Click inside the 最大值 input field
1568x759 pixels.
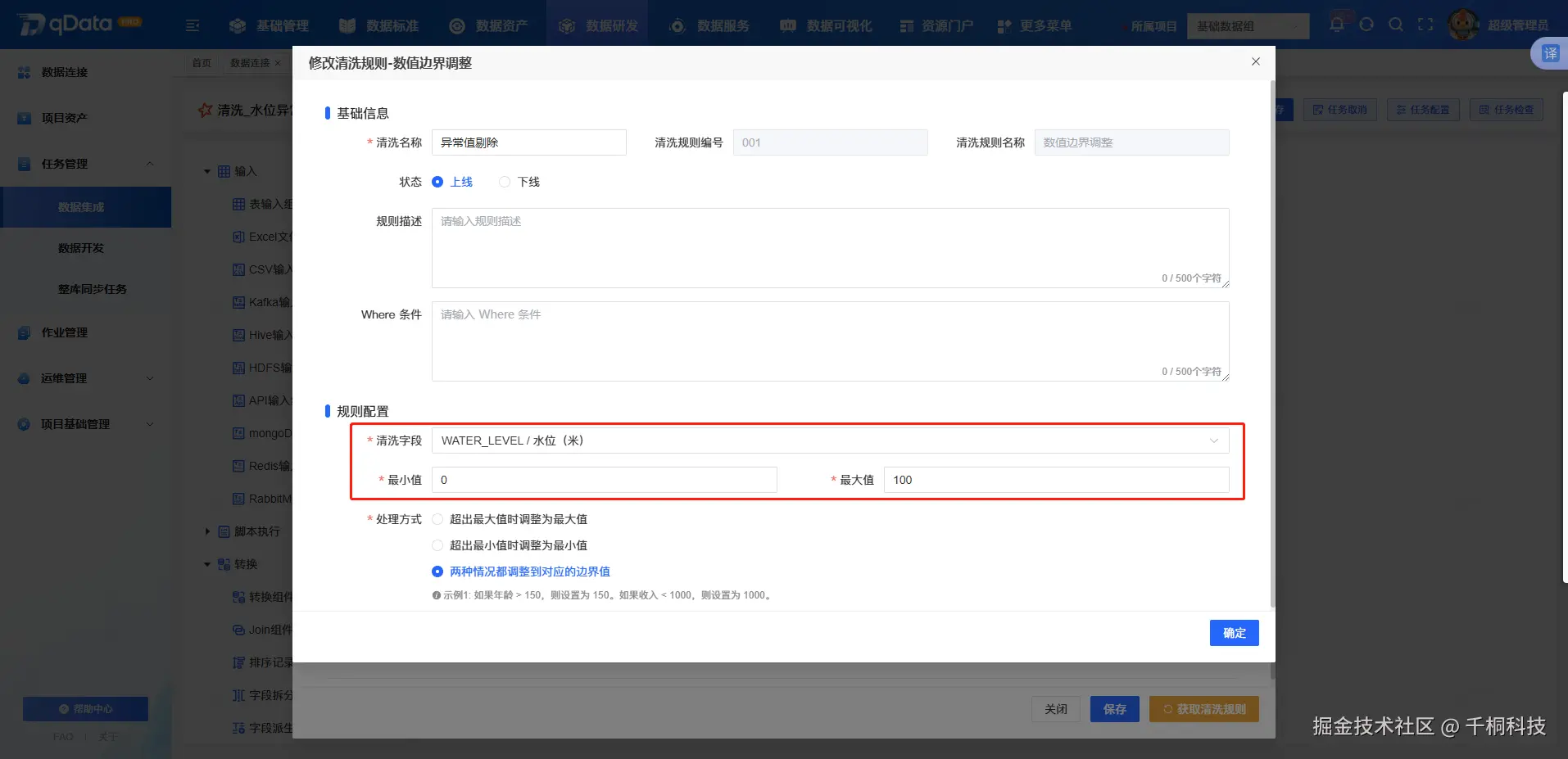click(x=1055, y=480)
